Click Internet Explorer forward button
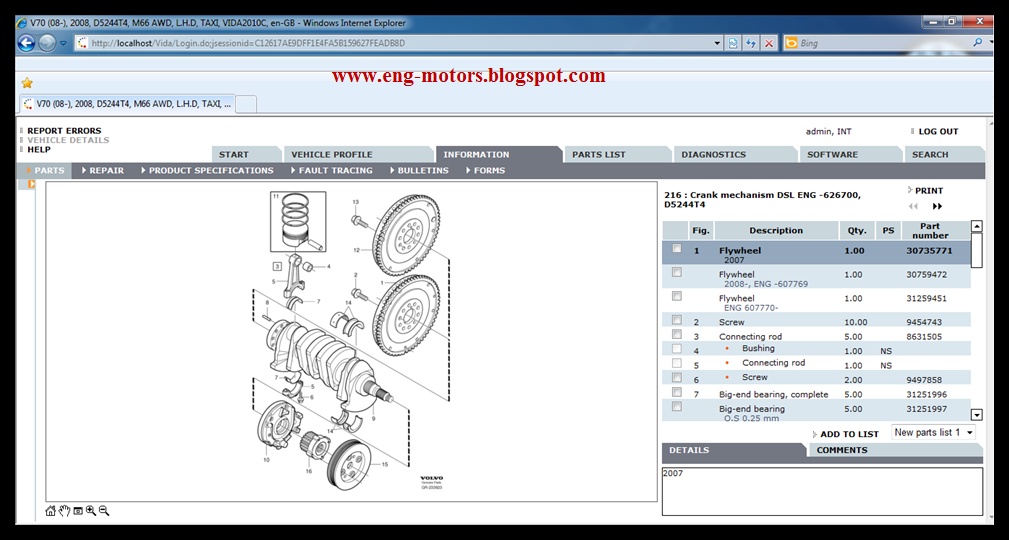Viewport: 1009px width, 540px height. tap(47, 43)
